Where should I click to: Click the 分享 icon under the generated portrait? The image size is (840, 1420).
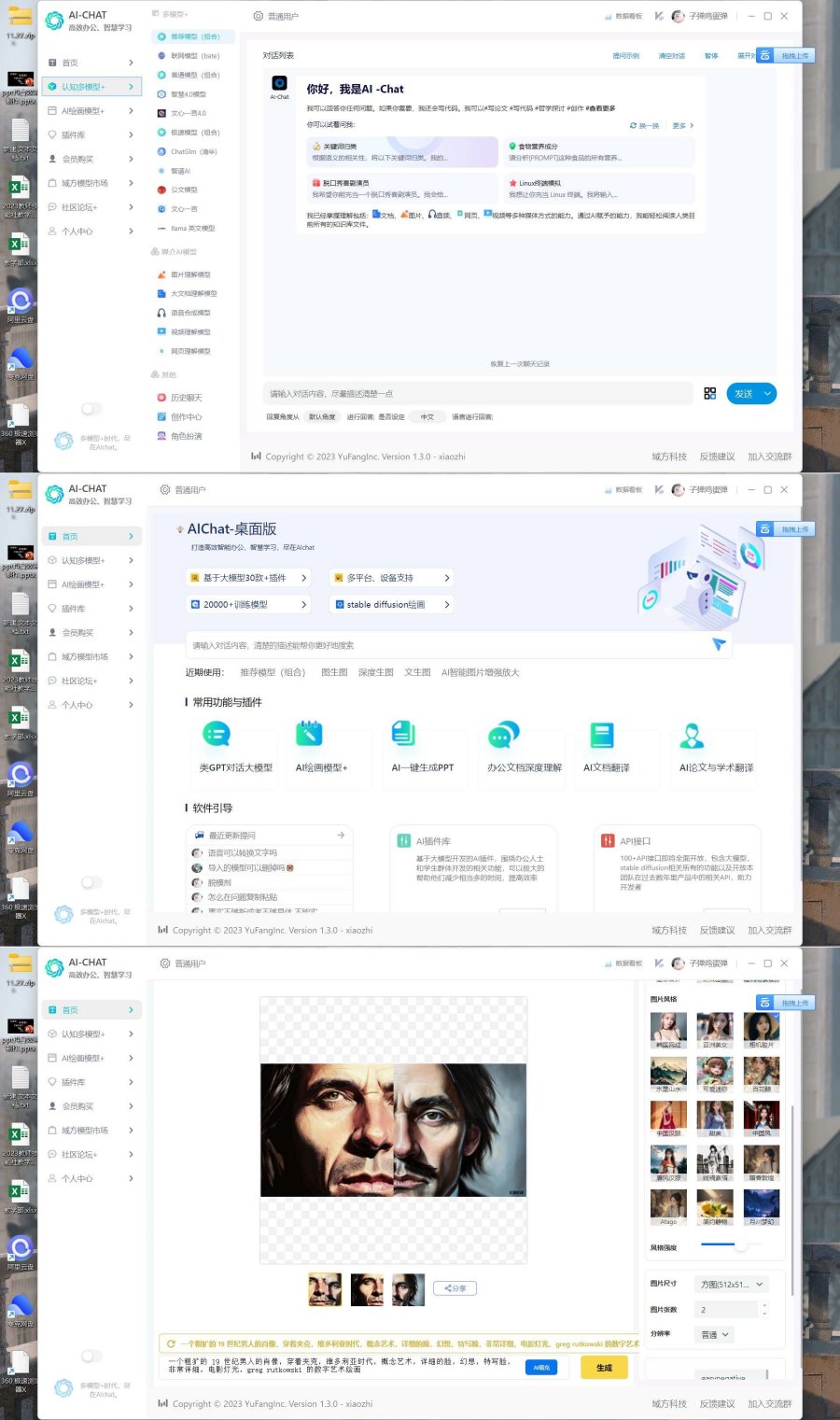[455, 1287]
